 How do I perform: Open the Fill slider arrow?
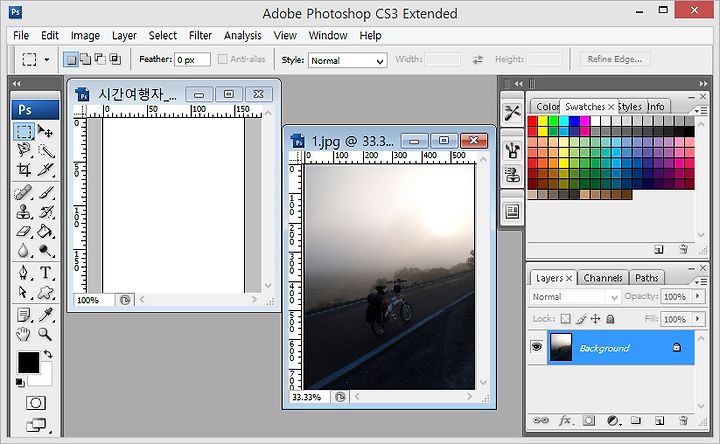(x=698, y=319)
